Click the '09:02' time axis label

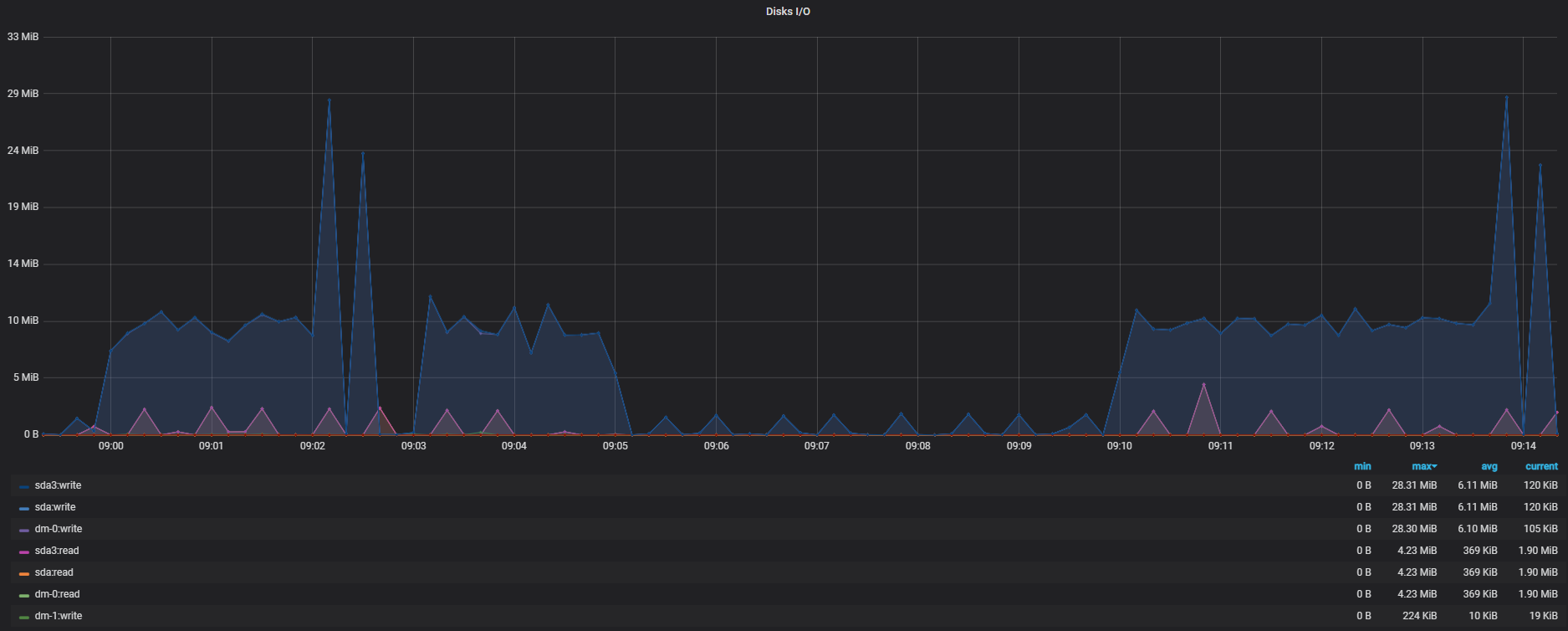point(312,446)
